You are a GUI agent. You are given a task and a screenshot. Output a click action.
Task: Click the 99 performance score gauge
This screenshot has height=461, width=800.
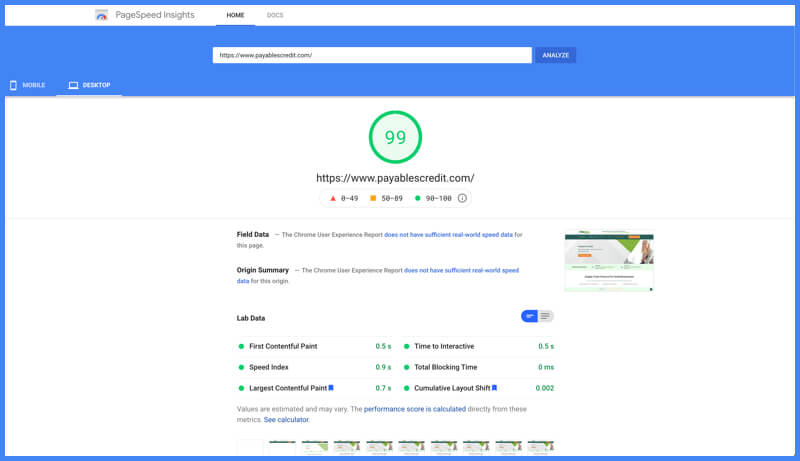(395, 137)
